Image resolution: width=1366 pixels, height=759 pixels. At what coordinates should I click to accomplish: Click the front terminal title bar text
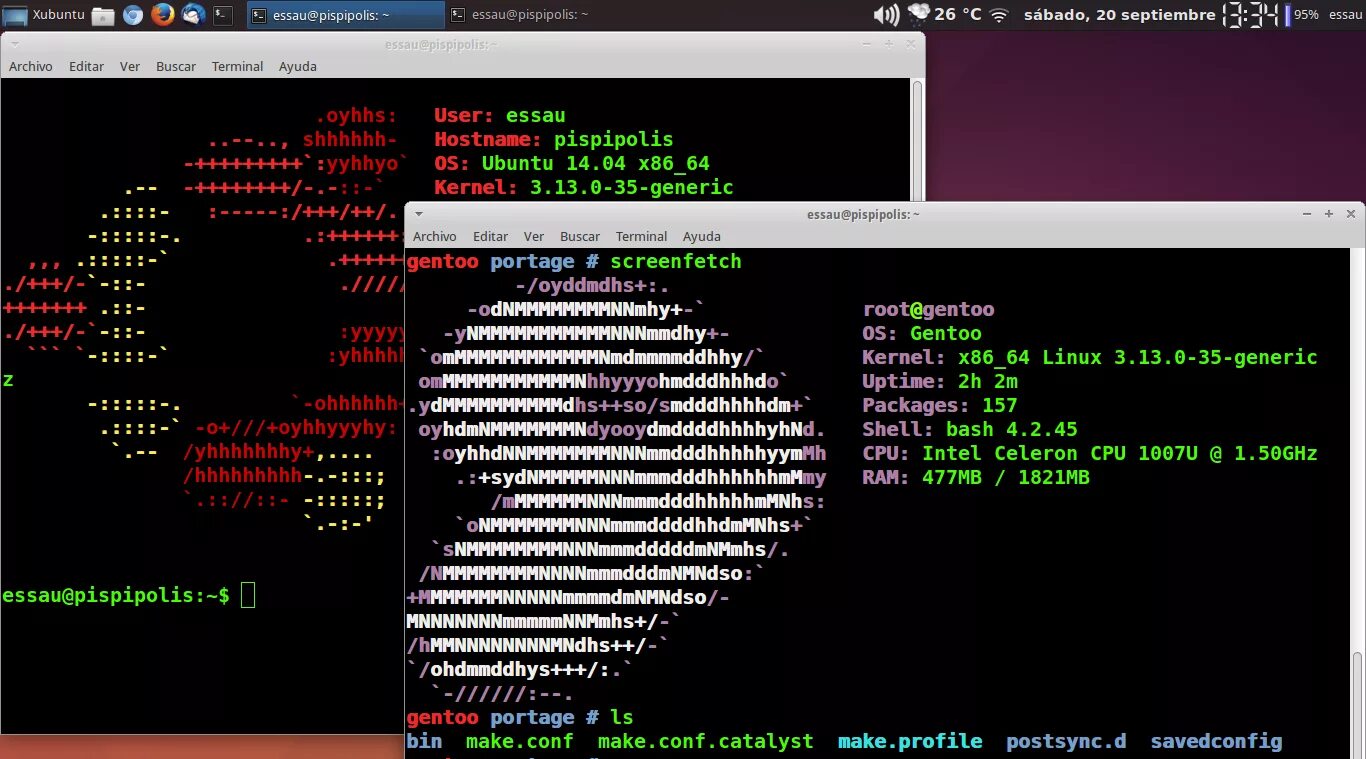[x=864, y=214]
